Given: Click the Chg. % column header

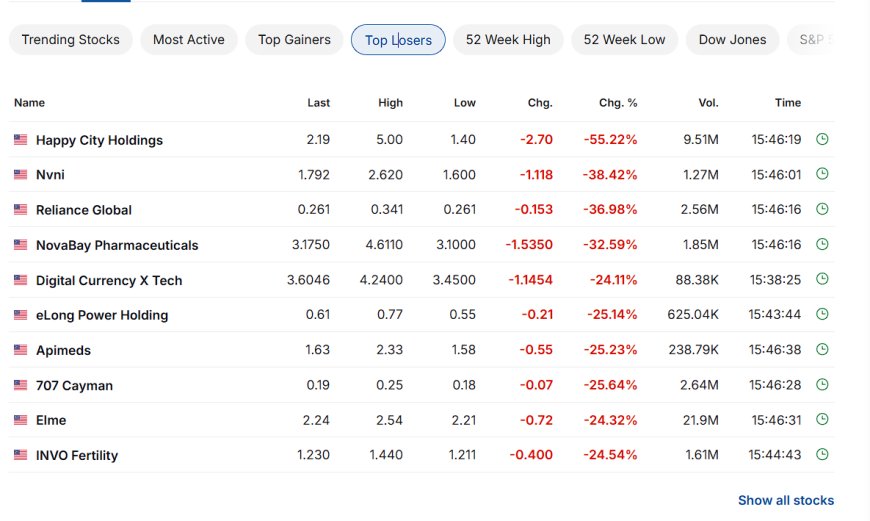Looking at the screenshot, I should pos(618,103).
